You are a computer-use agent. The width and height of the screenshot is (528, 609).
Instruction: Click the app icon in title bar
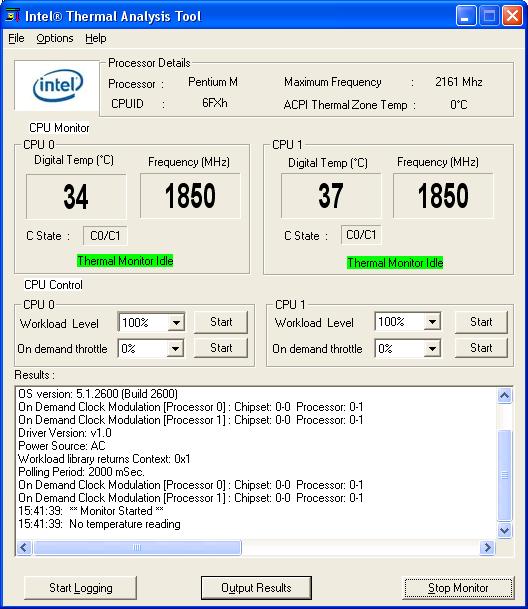click(x=13, y=16)
